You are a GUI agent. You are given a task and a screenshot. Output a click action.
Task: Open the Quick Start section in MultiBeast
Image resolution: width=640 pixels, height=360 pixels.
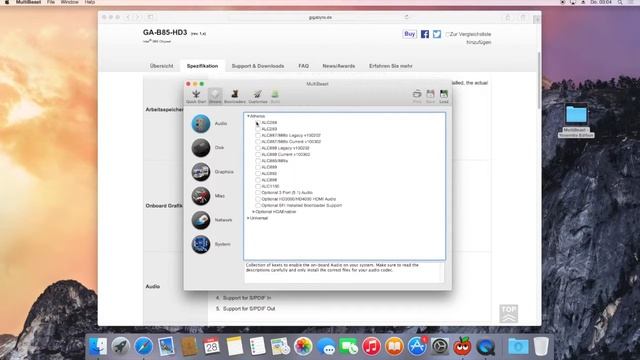point(196,96)
